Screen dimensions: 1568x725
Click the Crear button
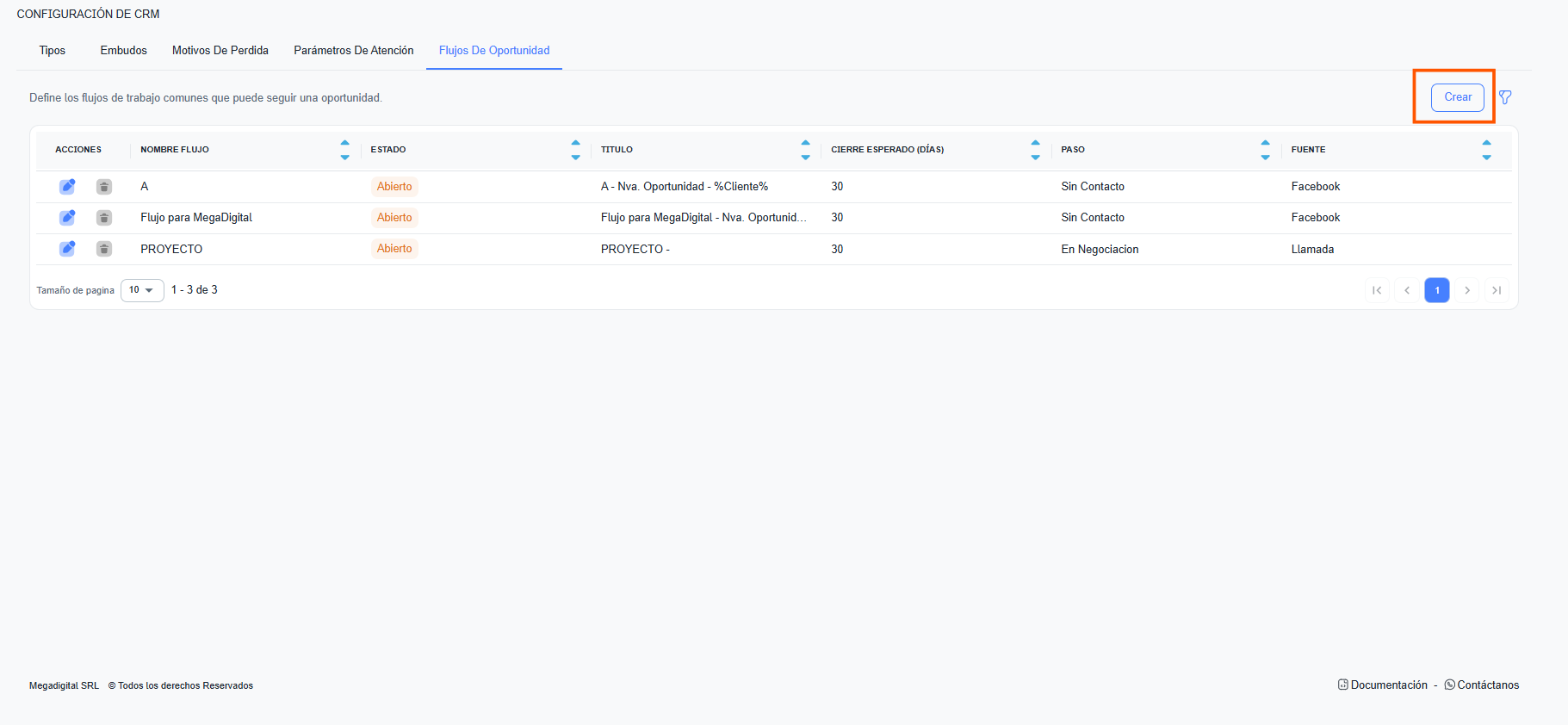point(1457,97)
